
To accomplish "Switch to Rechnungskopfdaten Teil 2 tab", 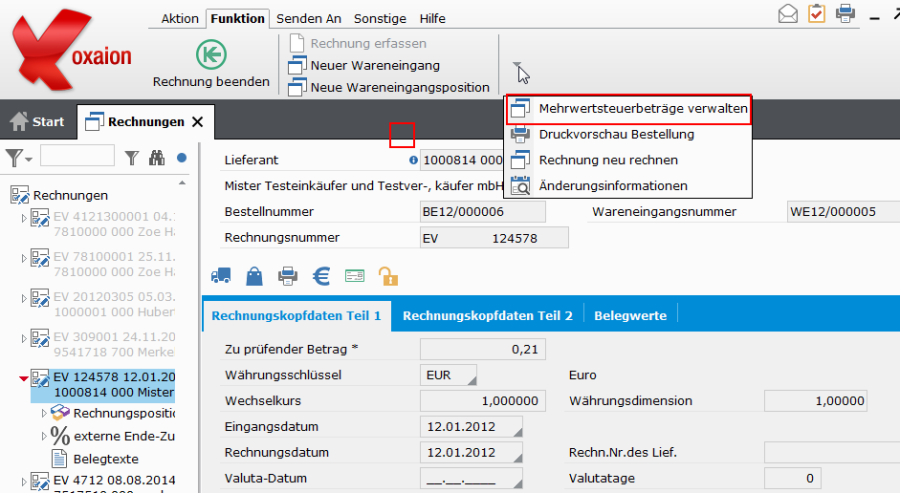I will tap(487, 316).
